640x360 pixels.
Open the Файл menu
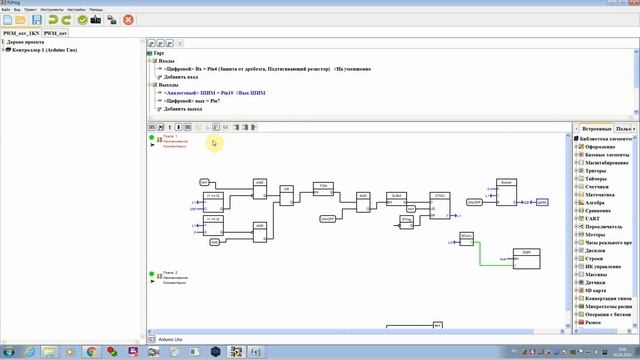pos(6,9)
